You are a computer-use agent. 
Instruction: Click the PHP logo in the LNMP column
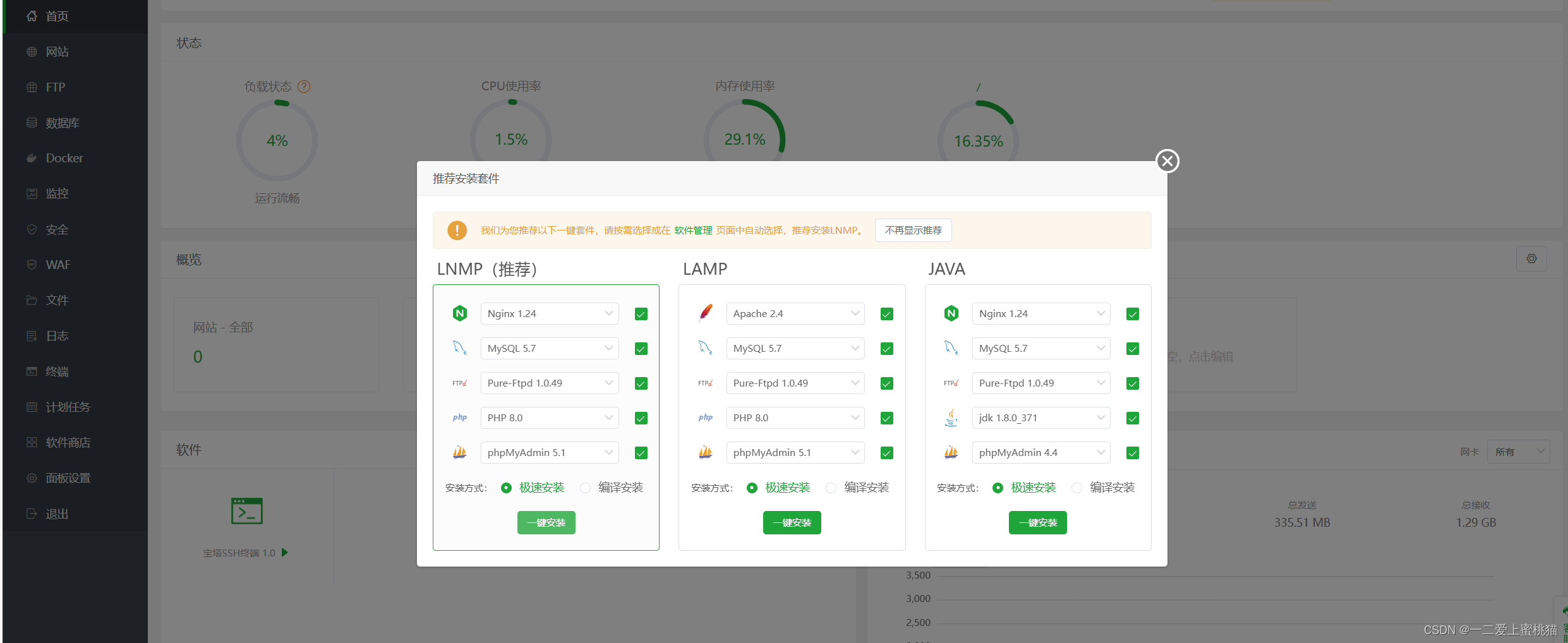point(460,418)
